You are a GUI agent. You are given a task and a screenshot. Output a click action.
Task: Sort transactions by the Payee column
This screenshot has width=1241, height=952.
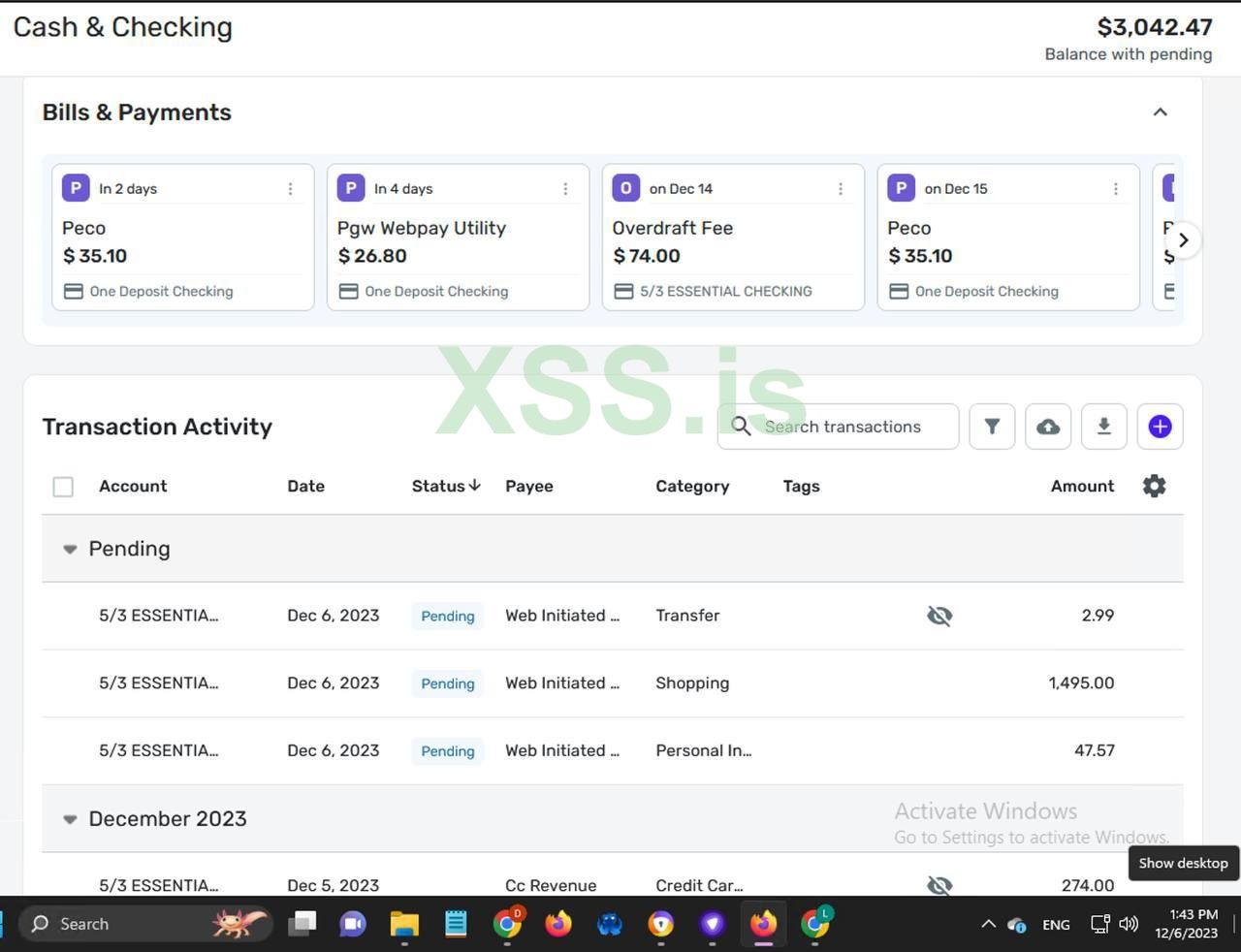pyautogui.click(x=529, y=486)
